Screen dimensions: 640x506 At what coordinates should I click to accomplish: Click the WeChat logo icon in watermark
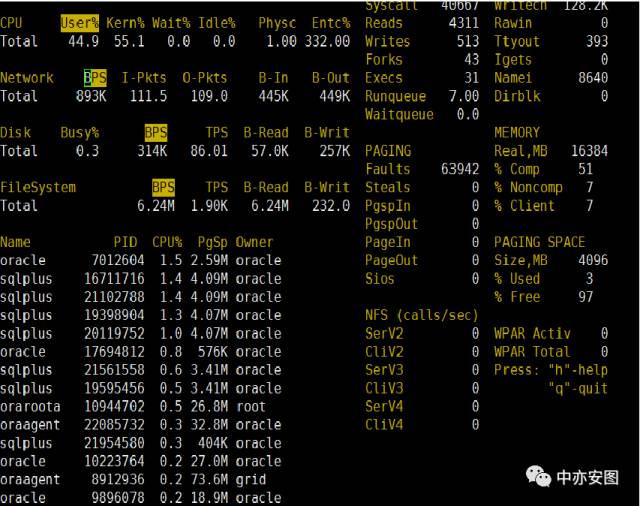click(538, 476)
